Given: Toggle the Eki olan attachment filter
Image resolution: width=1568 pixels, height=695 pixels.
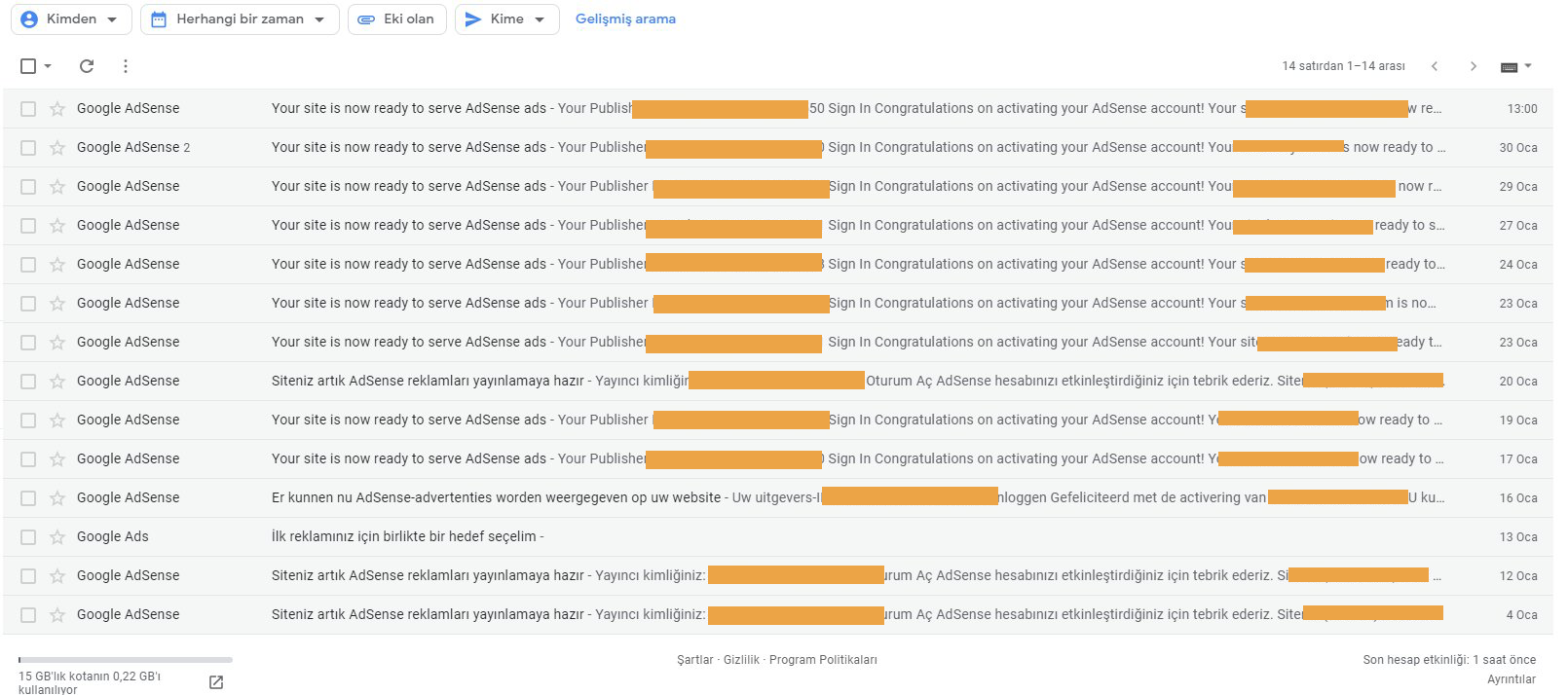Looking at the screenshot, I should pos(397,19).
